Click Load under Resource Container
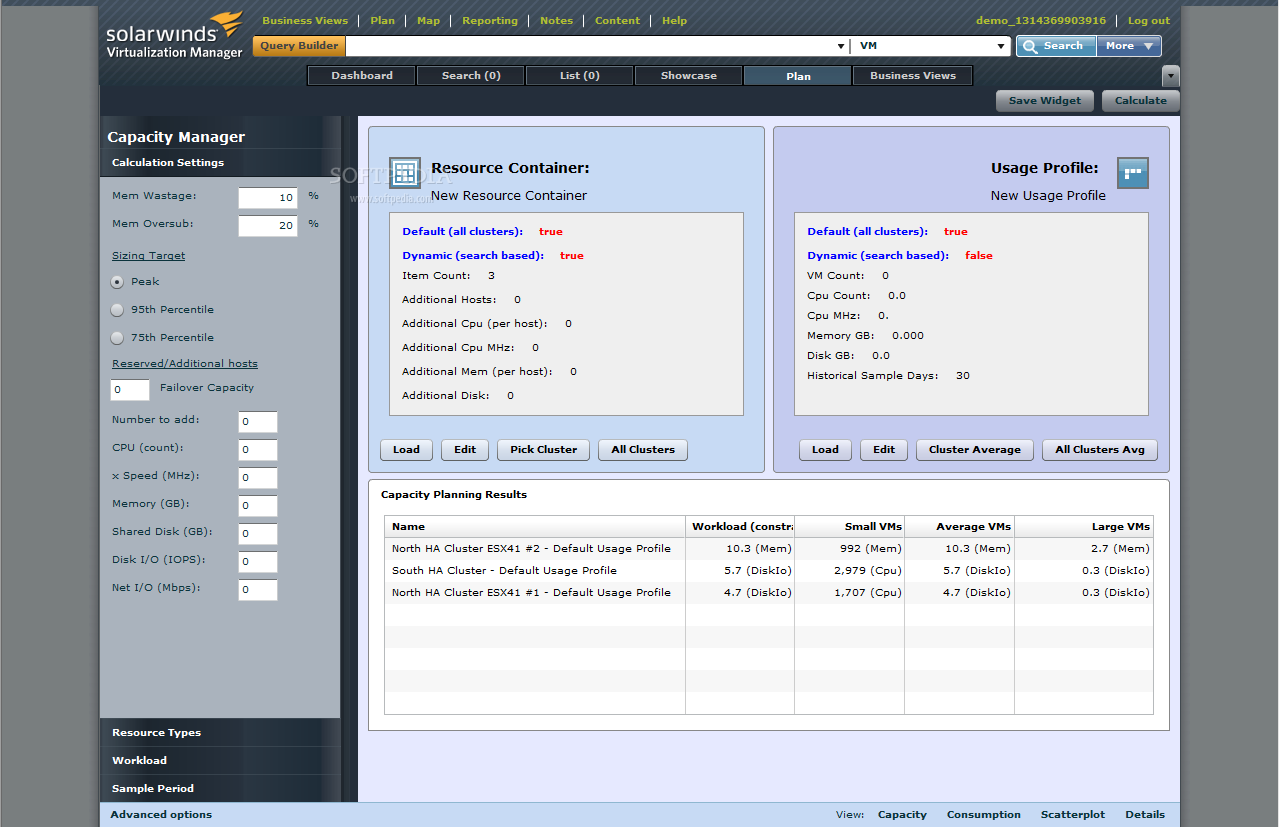Screen dimensions: 1279x827 (x=406, y=450)
